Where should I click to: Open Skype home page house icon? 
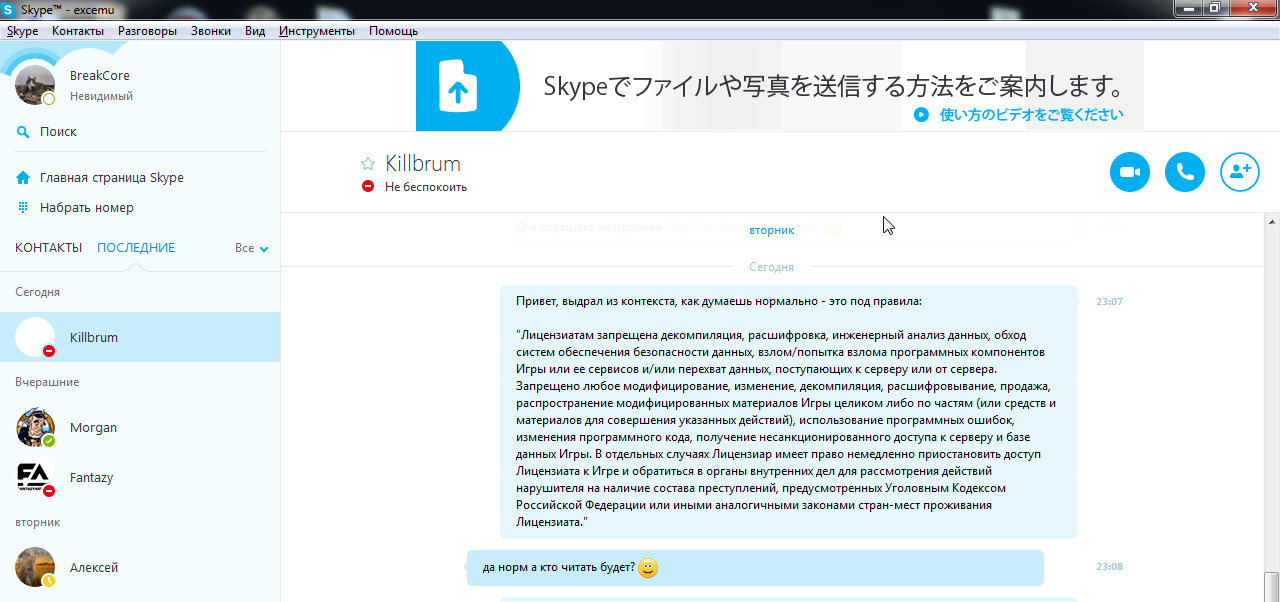pyautogui.click(x=23, y=178)
